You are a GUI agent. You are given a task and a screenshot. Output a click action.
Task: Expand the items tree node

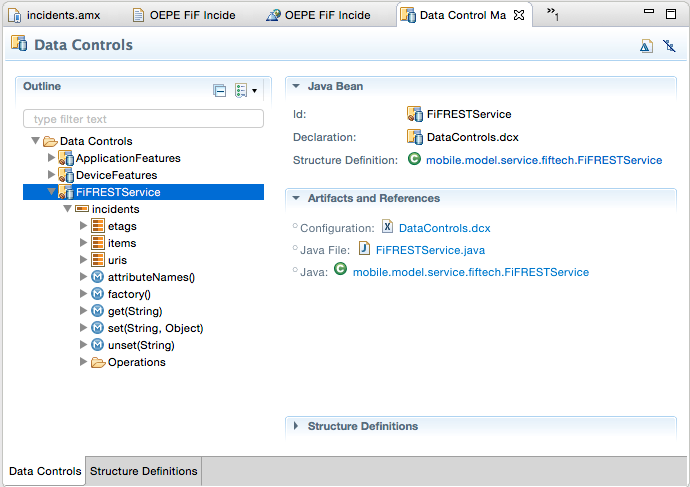83,242
